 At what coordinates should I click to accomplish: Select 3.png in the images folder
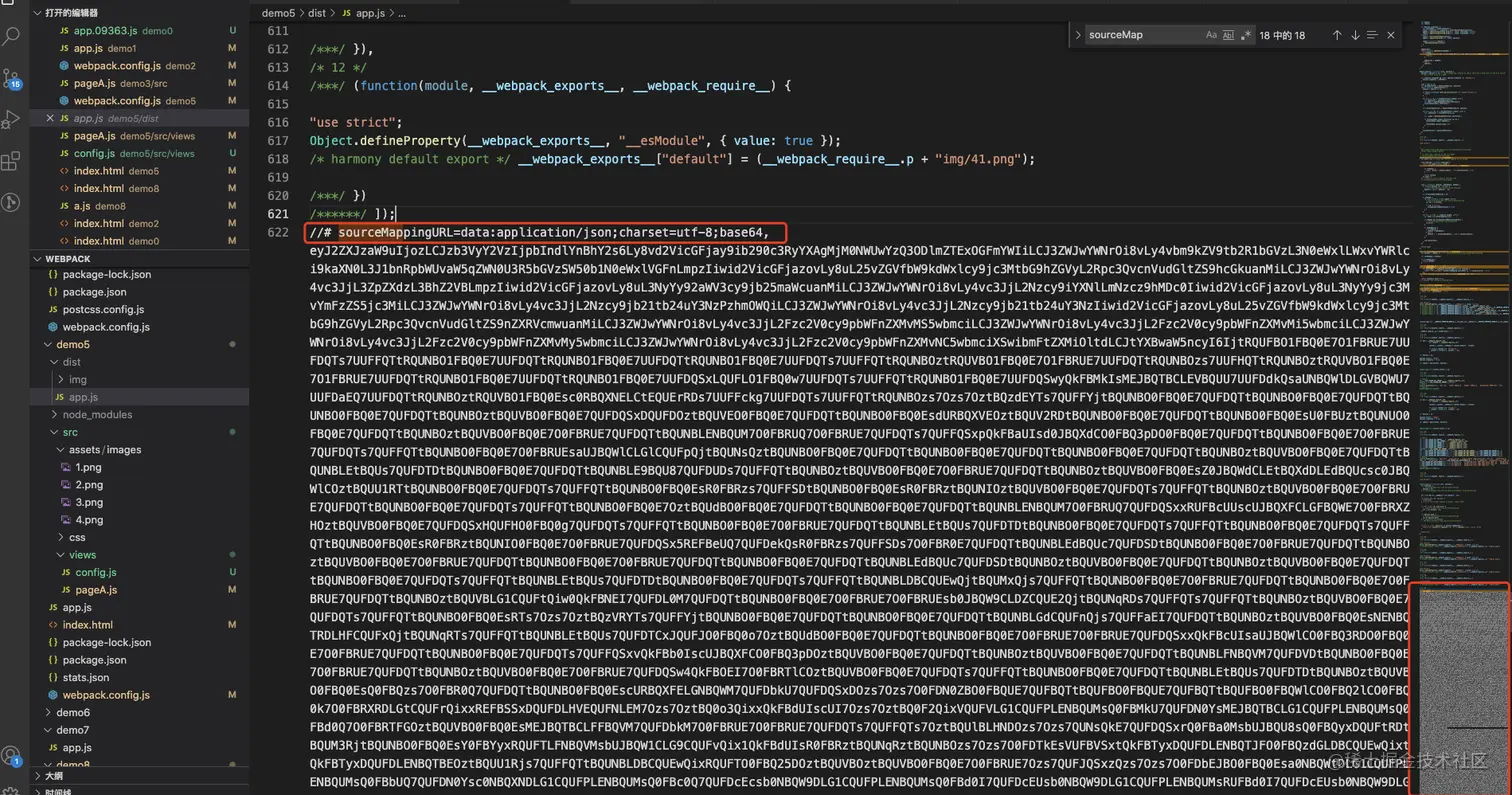(x=140, y=502)
